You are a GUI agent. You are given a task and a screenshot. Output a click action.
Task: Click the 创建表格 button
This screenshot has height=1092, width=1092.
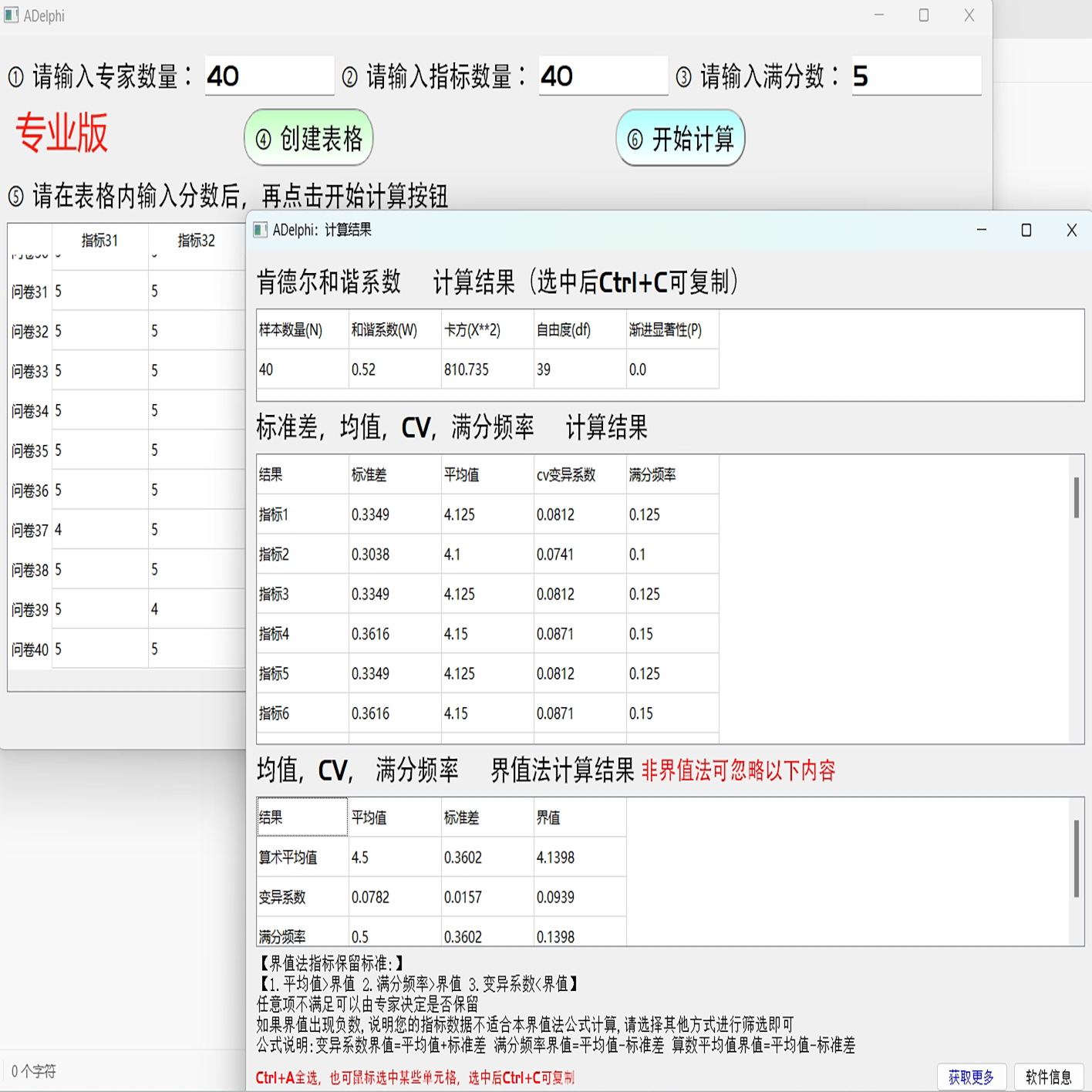pos(309,138)
